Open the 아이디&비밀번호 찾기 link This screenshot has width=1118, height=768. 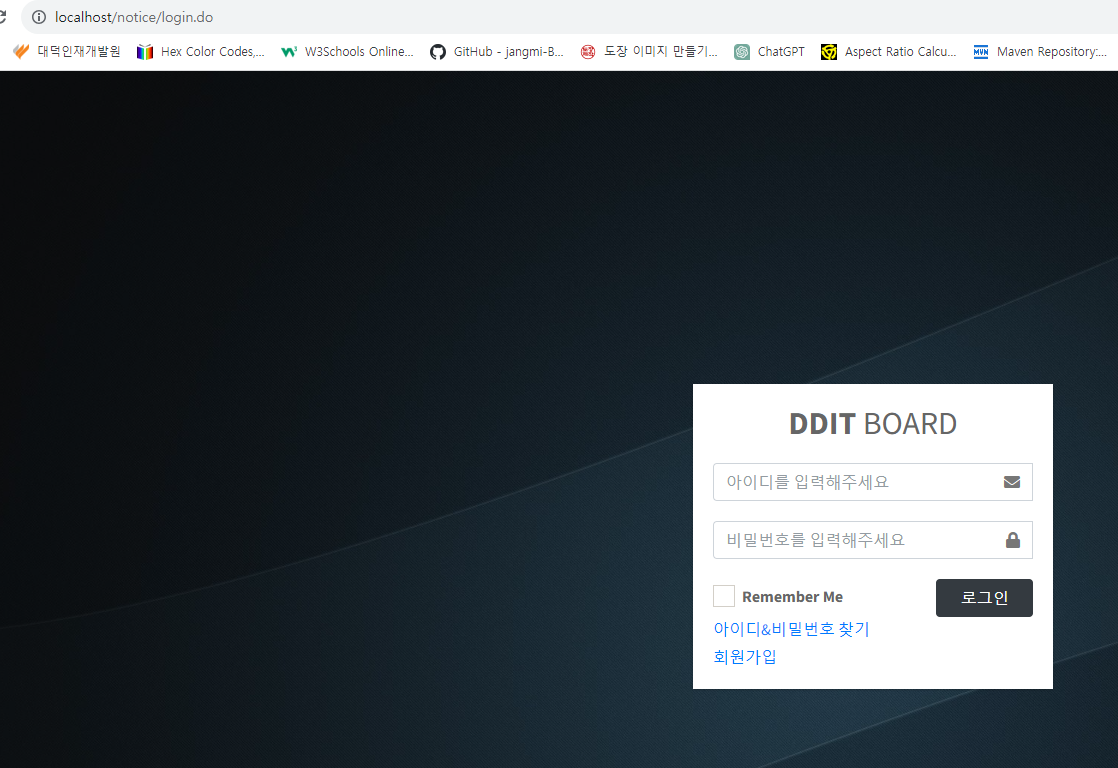tap(791, 629)
